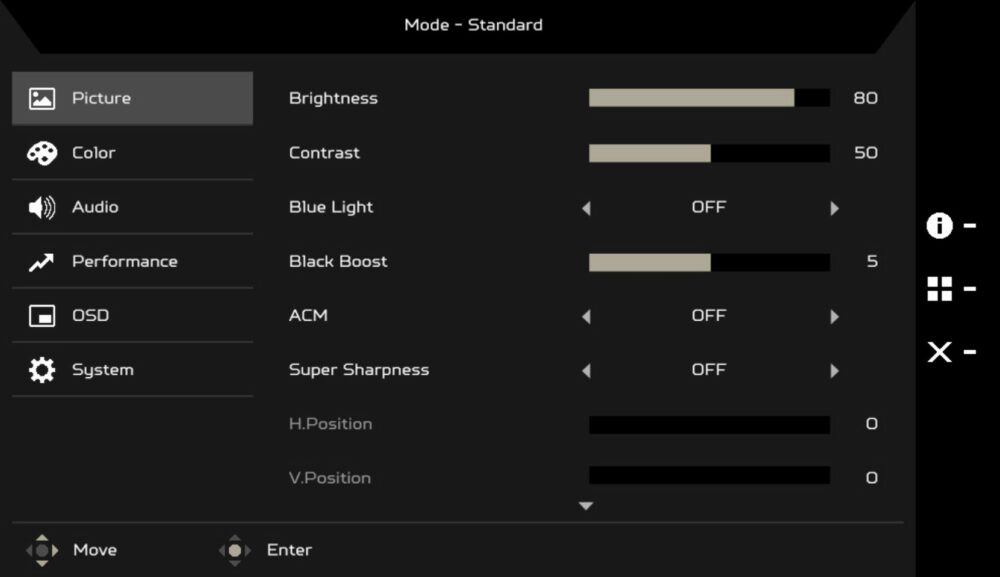Select the Performance menu item label

click(124, 261)
